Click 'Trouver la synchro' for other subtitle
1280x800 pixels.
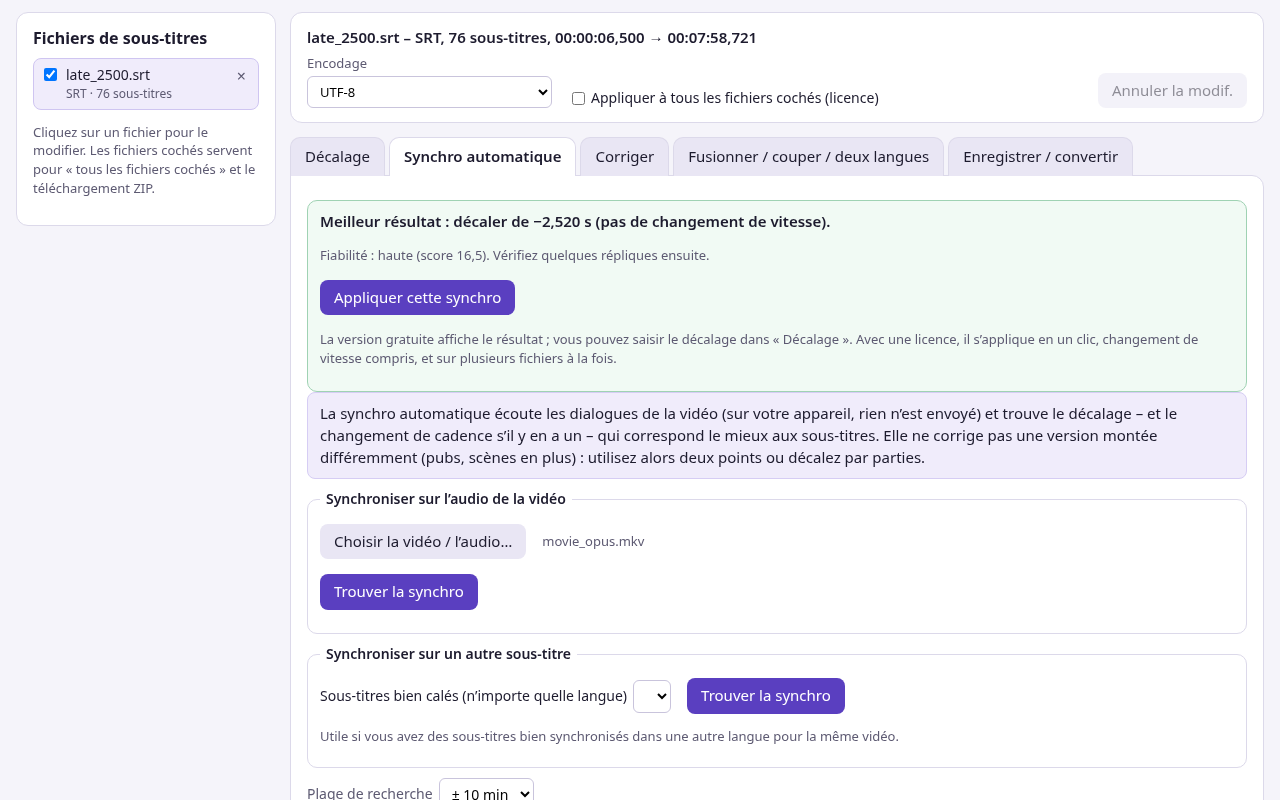click(766, 696)
